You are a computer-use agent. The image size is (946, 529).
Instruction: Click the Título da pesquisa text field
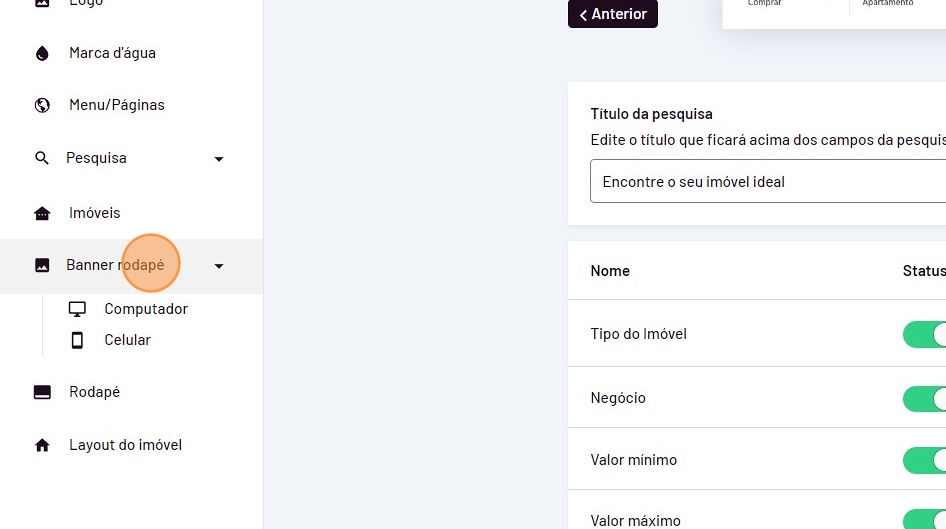click(x=766, y=182)
